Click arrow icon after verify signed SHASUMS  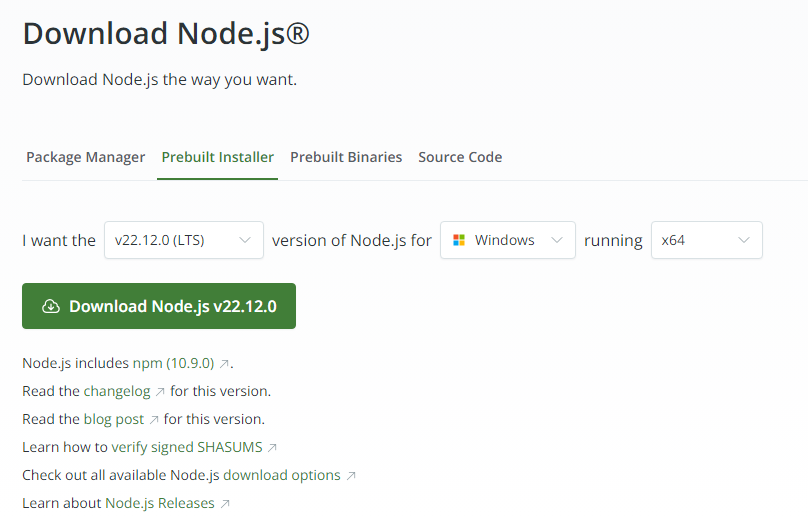tap(272, 447)
